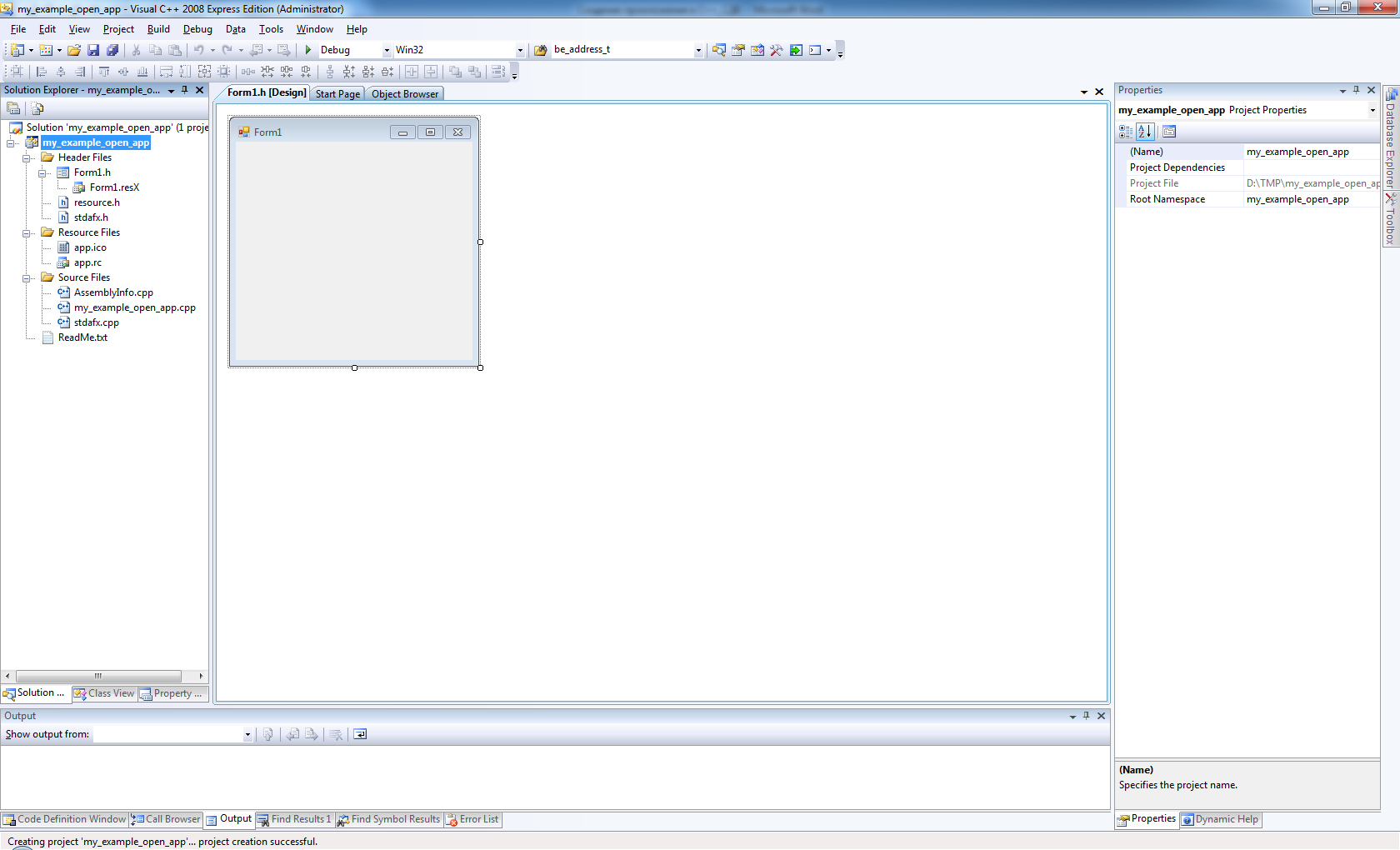Image resolution: width=1400 pixels, height=850 pixels.
Task: Switch to the Start Page tab
Action: 337,94
